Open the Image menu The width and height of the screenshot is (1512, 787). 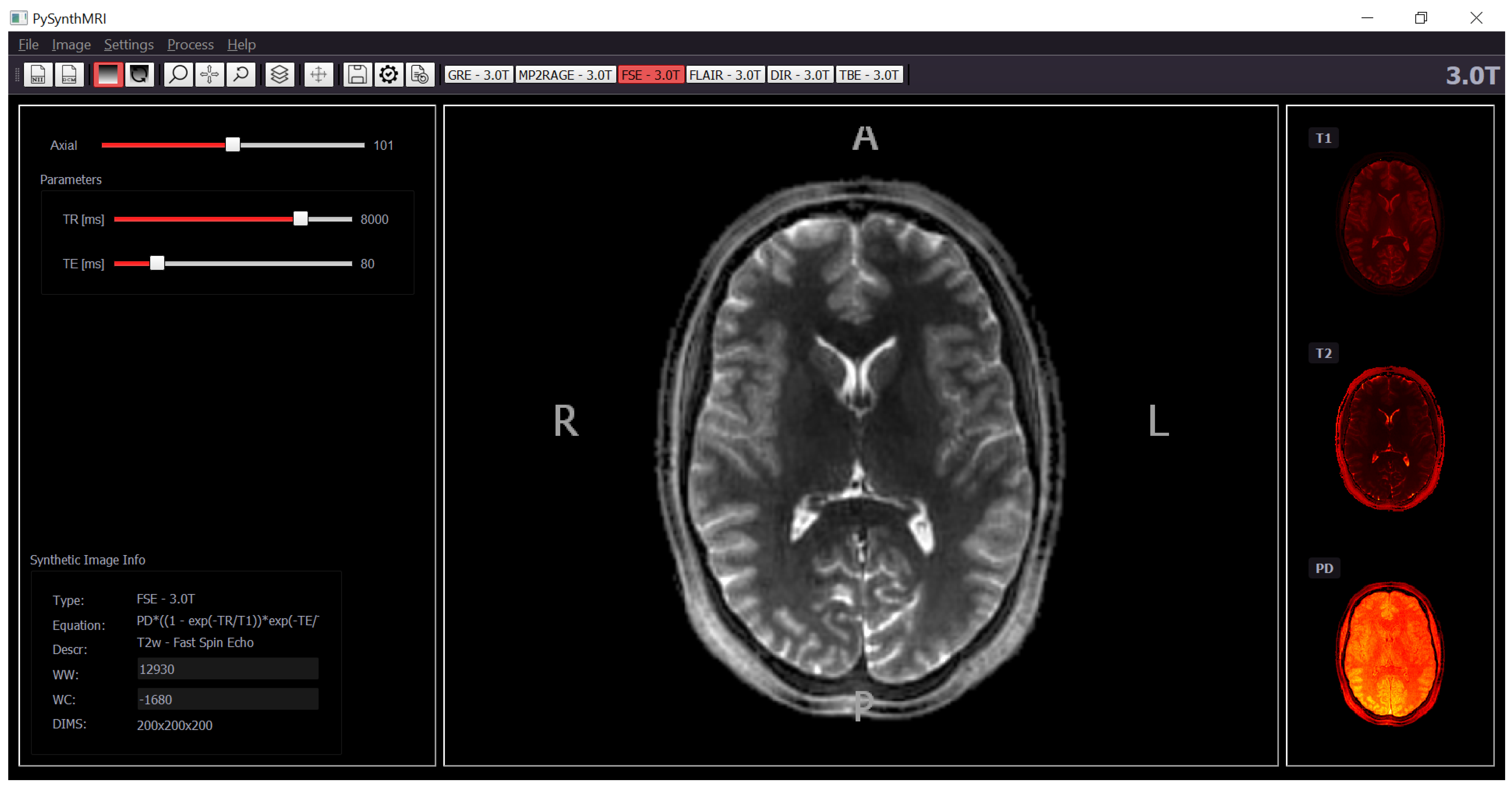coord(71,45)
